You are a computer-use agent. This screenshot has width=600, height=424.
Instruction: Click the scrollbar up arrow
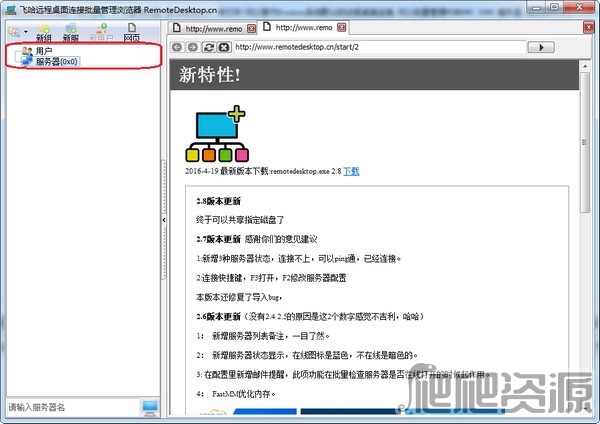[x=585, y=67]
